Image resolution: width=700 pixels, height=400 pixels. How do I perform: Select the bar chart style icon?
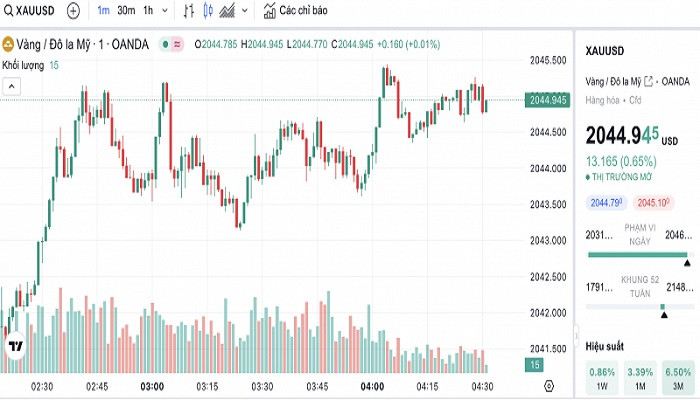pyautogui.click(x=190, y=11)
